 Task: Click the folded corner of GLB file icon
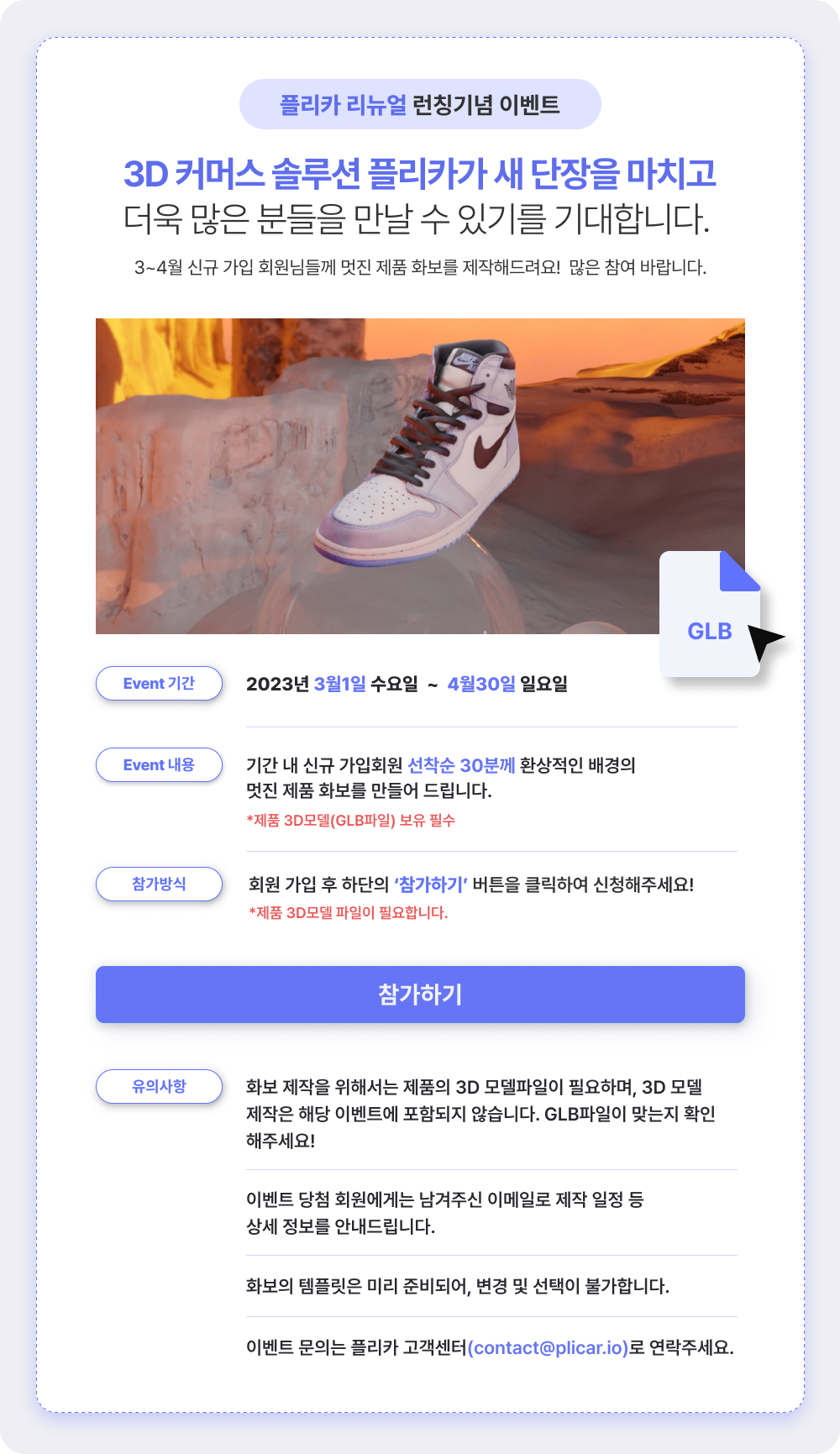click(x=741, y=571)
